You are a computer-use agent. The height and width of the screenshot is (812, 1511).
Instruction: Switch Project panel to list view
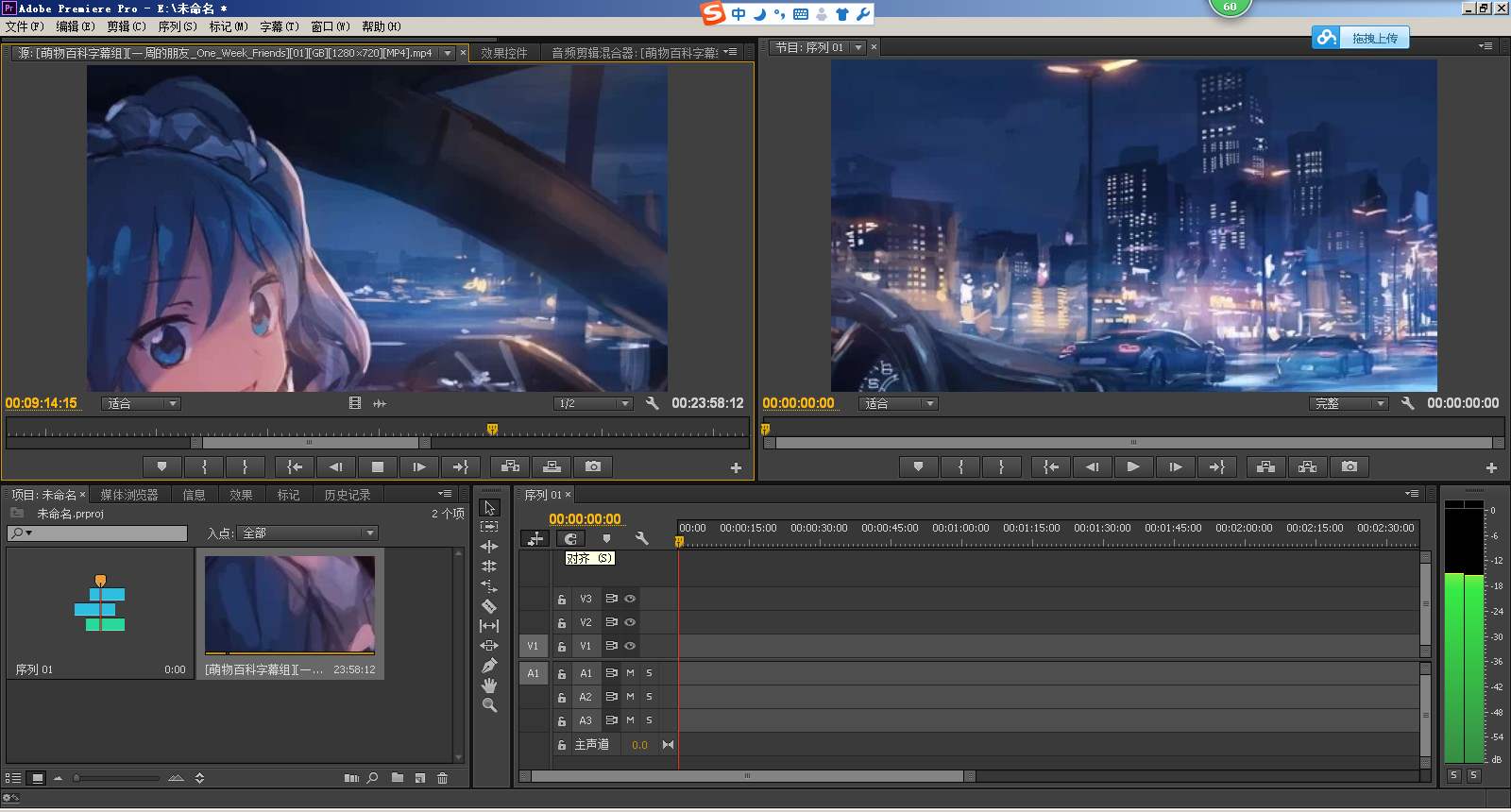coord(13,778)
